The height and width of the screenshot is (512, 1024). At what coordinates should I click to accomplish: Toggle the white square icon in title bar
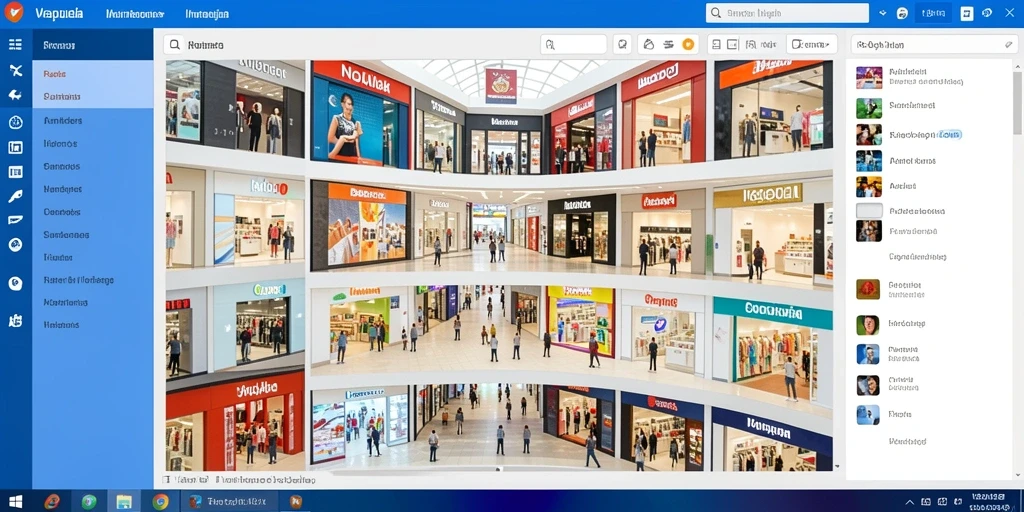[x=967, y=13]
